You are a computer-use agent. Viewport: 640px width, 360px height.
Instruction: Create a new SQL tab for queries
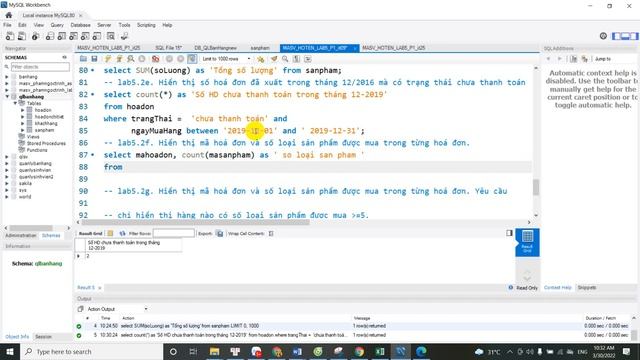click(10, 36)
